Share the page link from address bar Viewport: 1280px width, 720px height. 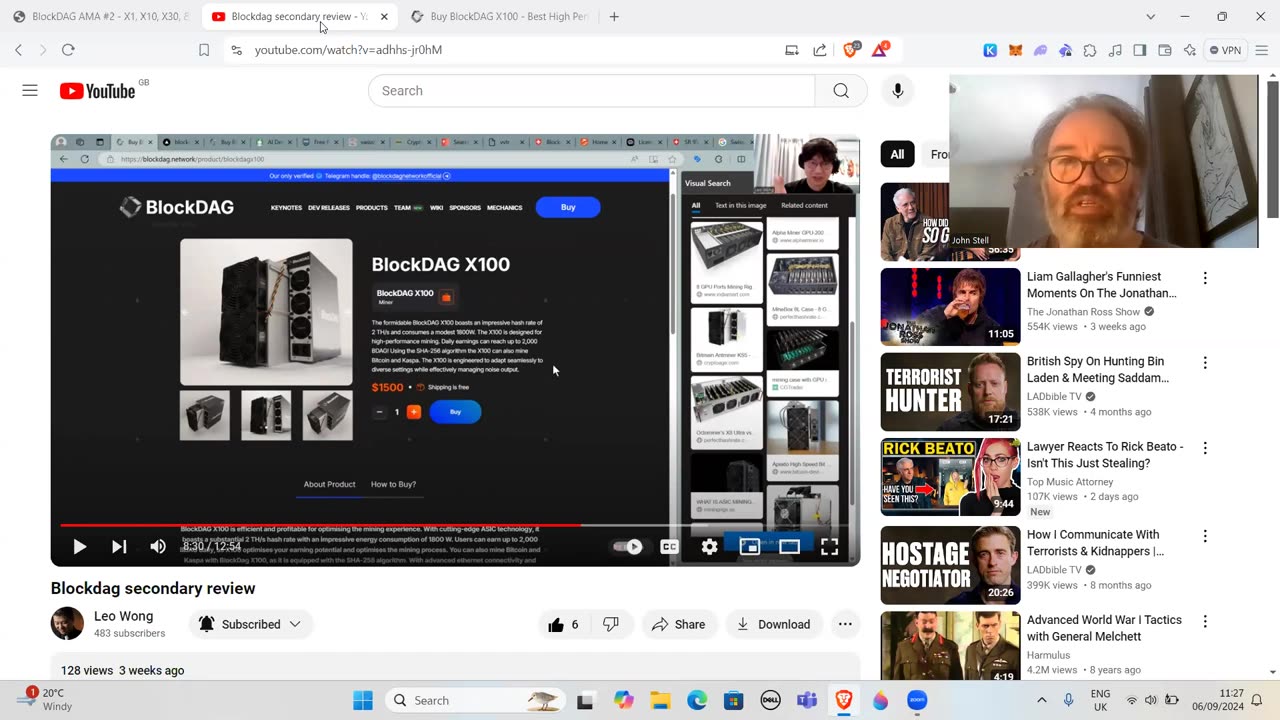pyautogui.click(x=820, y=50)
